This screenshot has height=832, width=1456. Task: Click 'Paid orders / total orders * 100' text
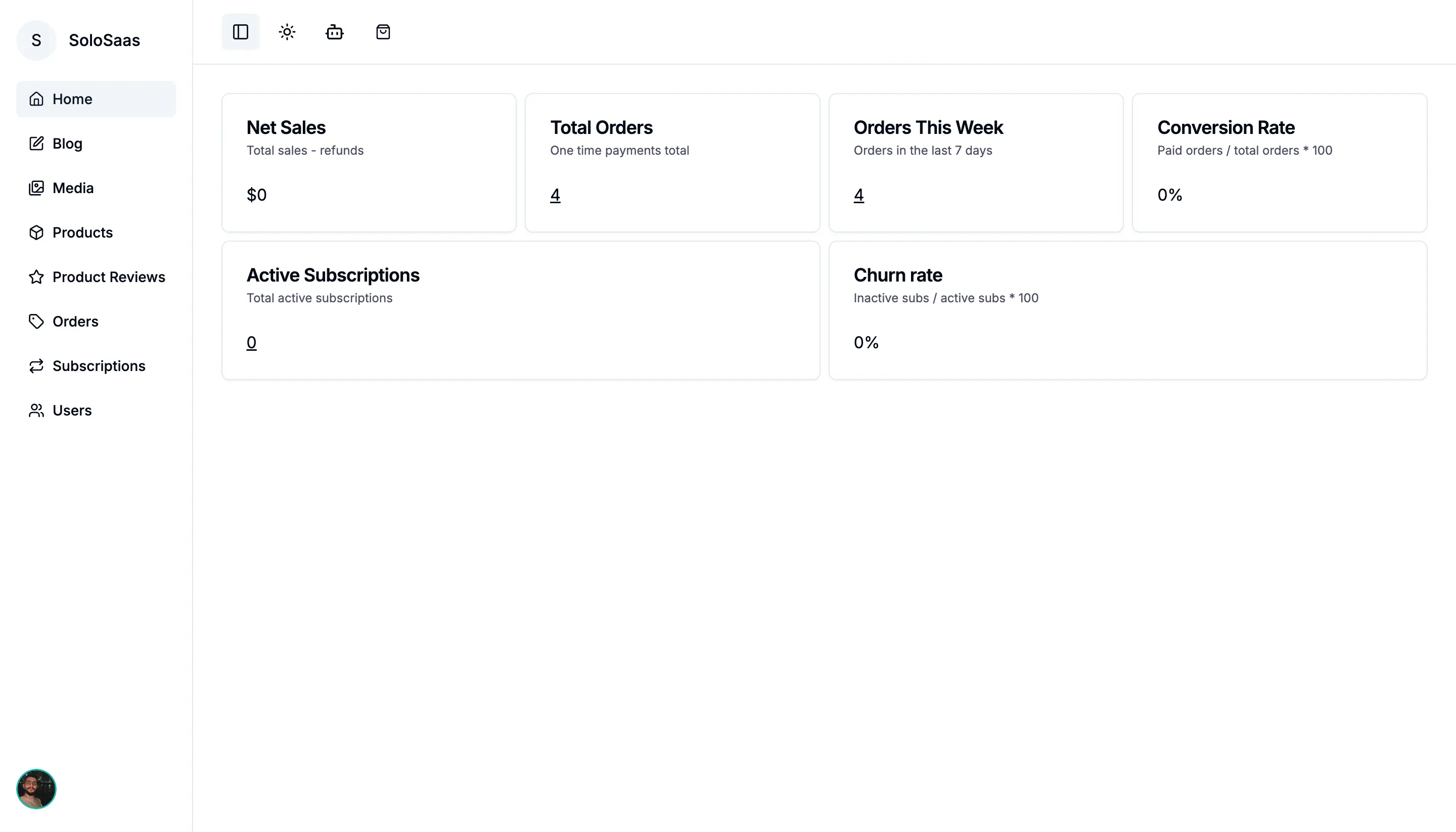click(x=1245, y=151)
